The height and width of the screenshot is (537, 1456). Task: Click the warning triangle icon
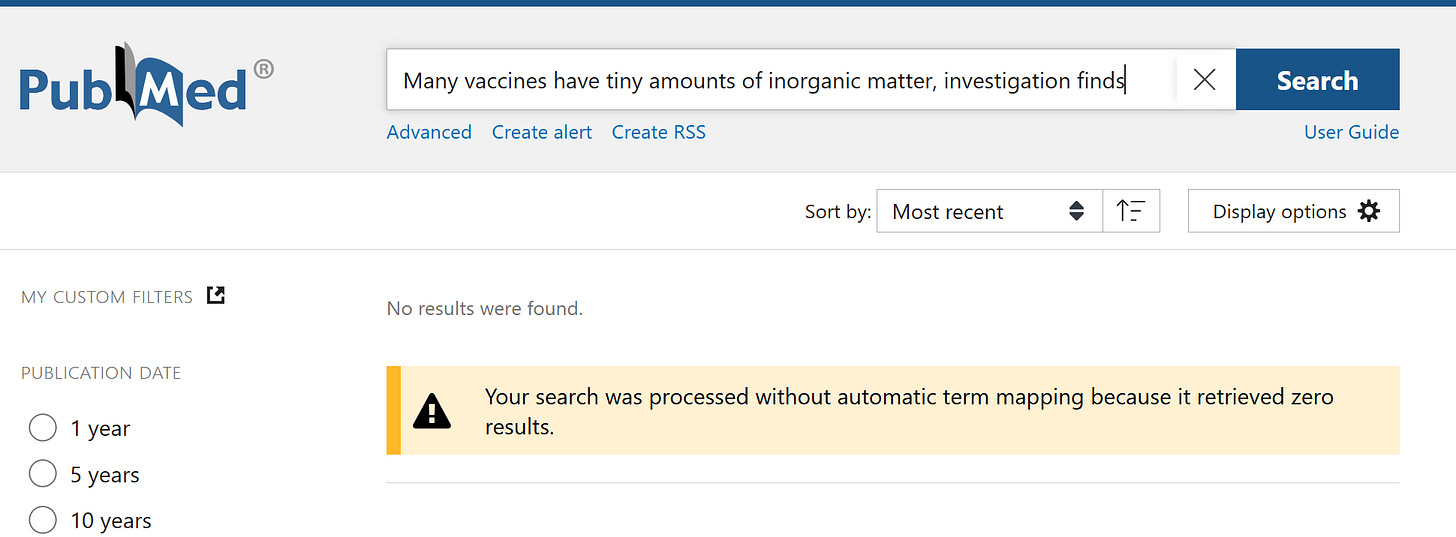coord(432,410)
